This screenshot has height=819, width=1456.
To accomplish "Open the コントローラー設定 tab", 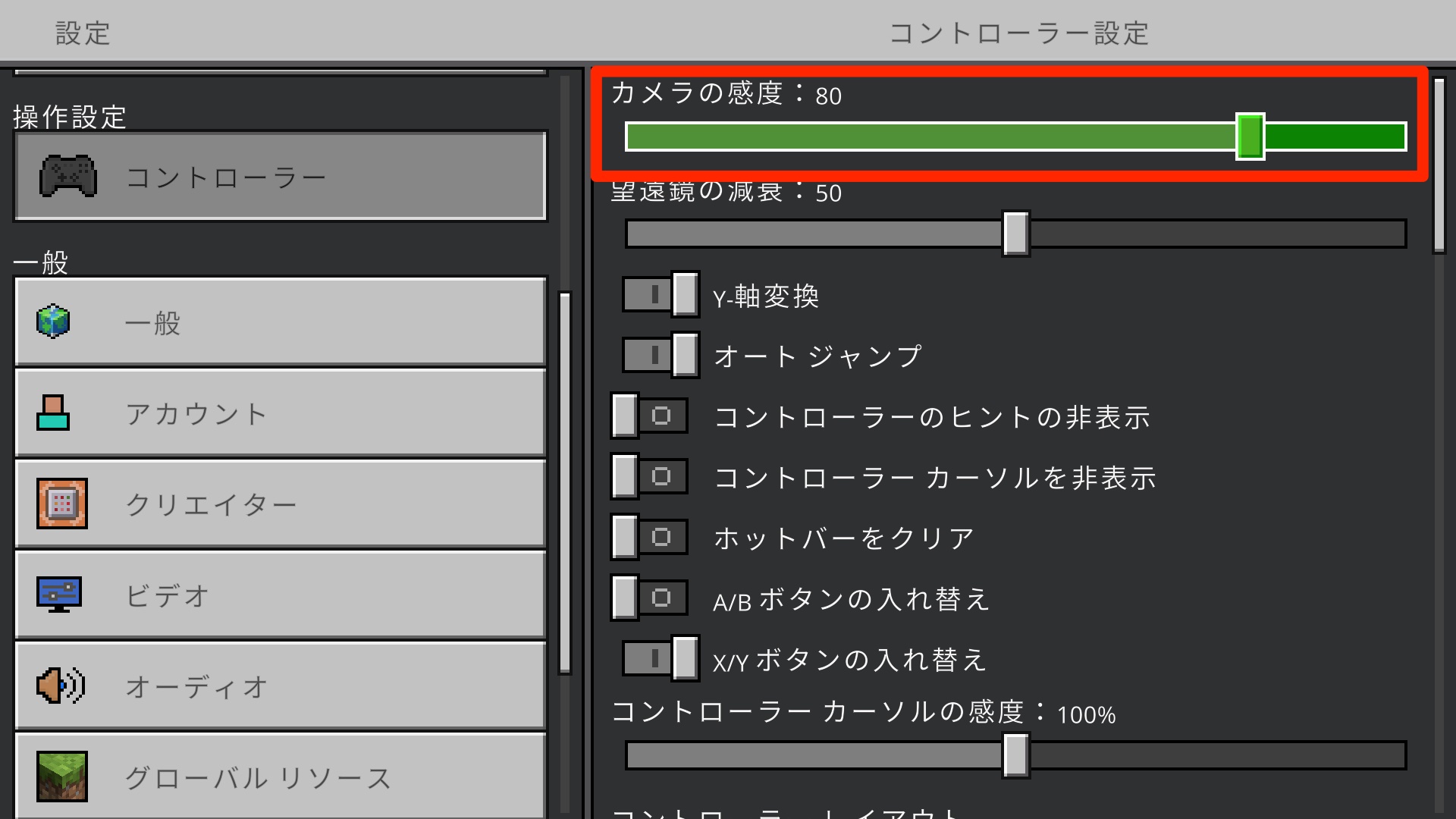I will [1020, 32].
